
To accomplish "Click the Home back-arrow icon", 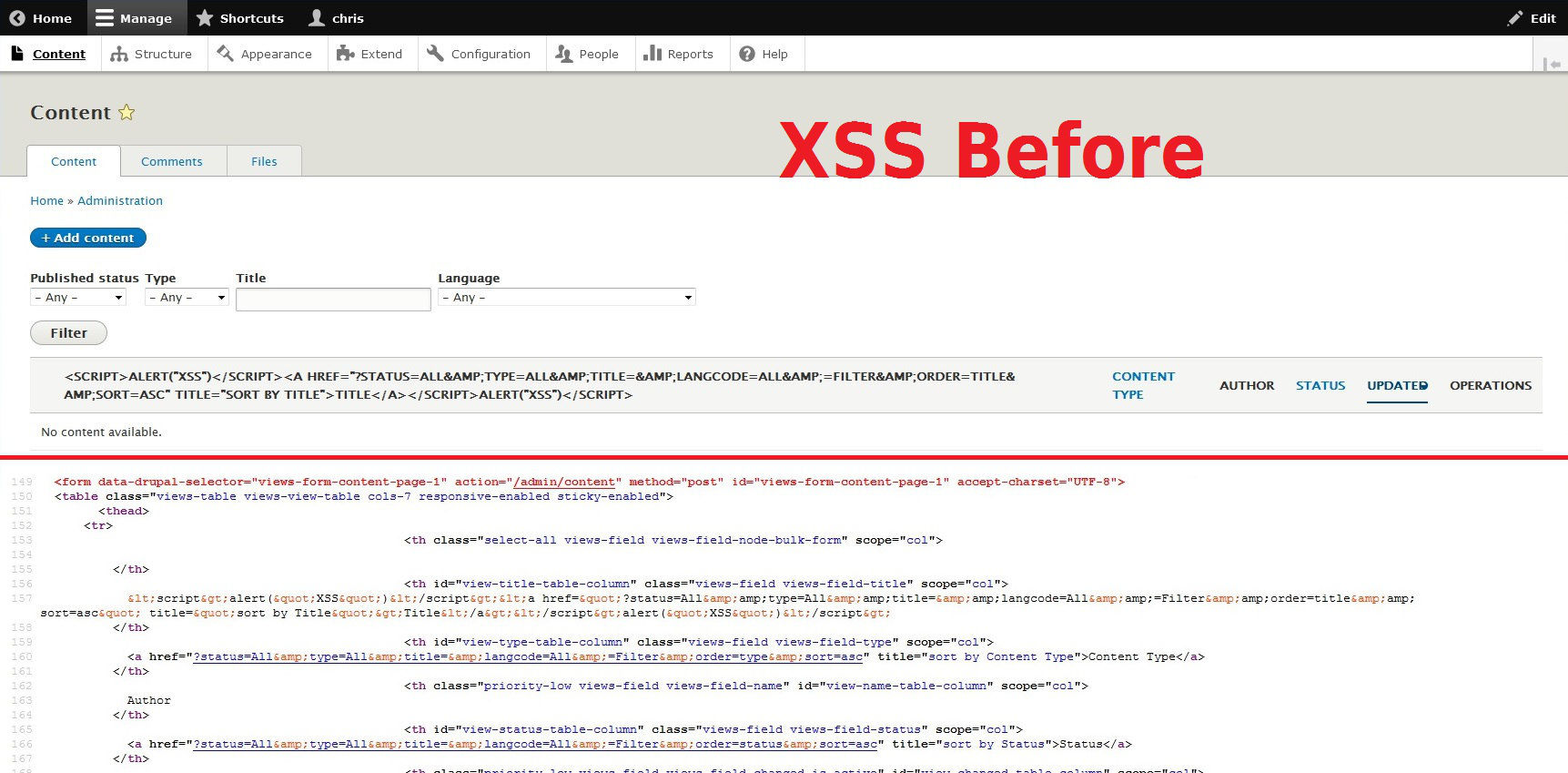I will [16, 18].
